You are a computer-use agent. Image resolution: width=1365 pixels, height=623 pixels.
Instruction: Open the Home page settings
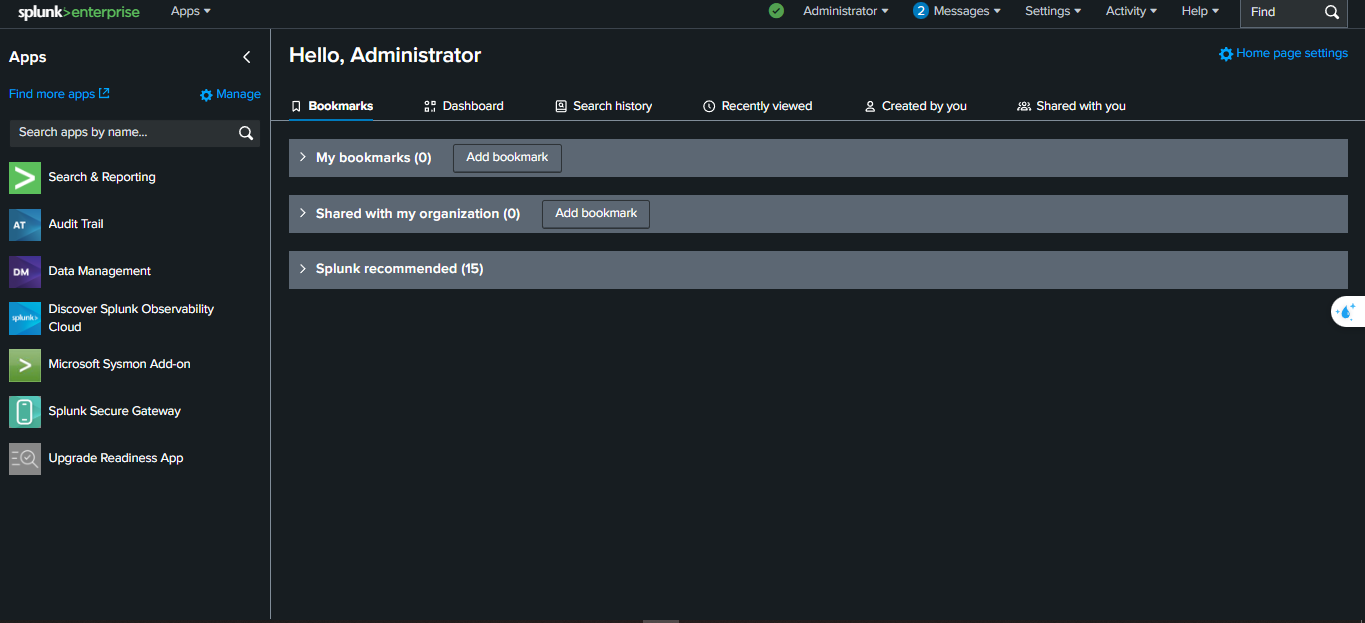(x=1283, y=53)
